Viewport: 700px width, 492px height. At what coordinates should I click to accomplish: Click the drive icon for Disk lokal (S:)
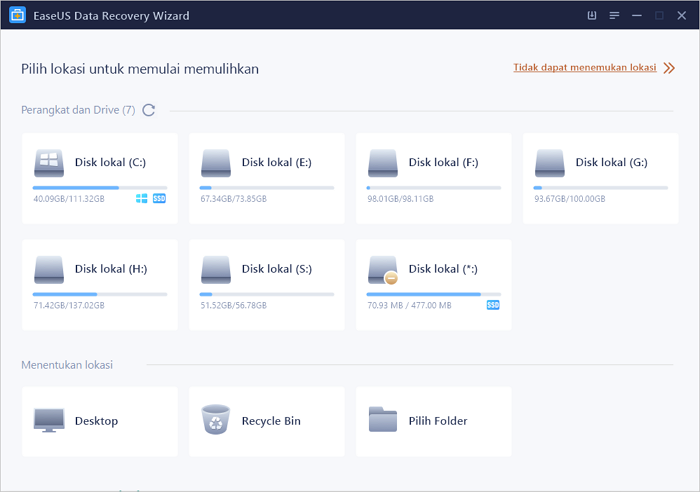(216, 270)
